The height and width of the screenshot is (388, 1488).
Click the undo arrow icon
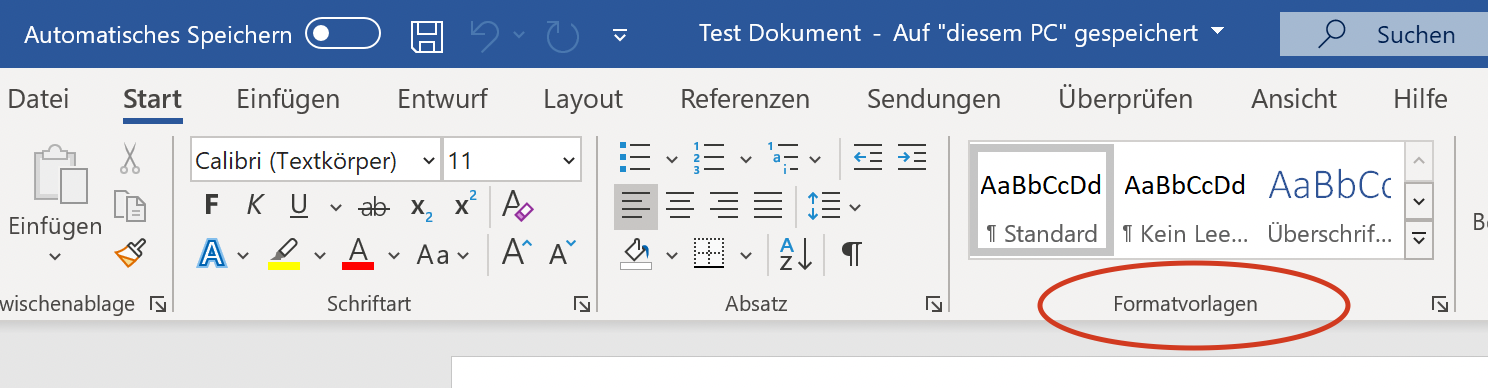485,35
